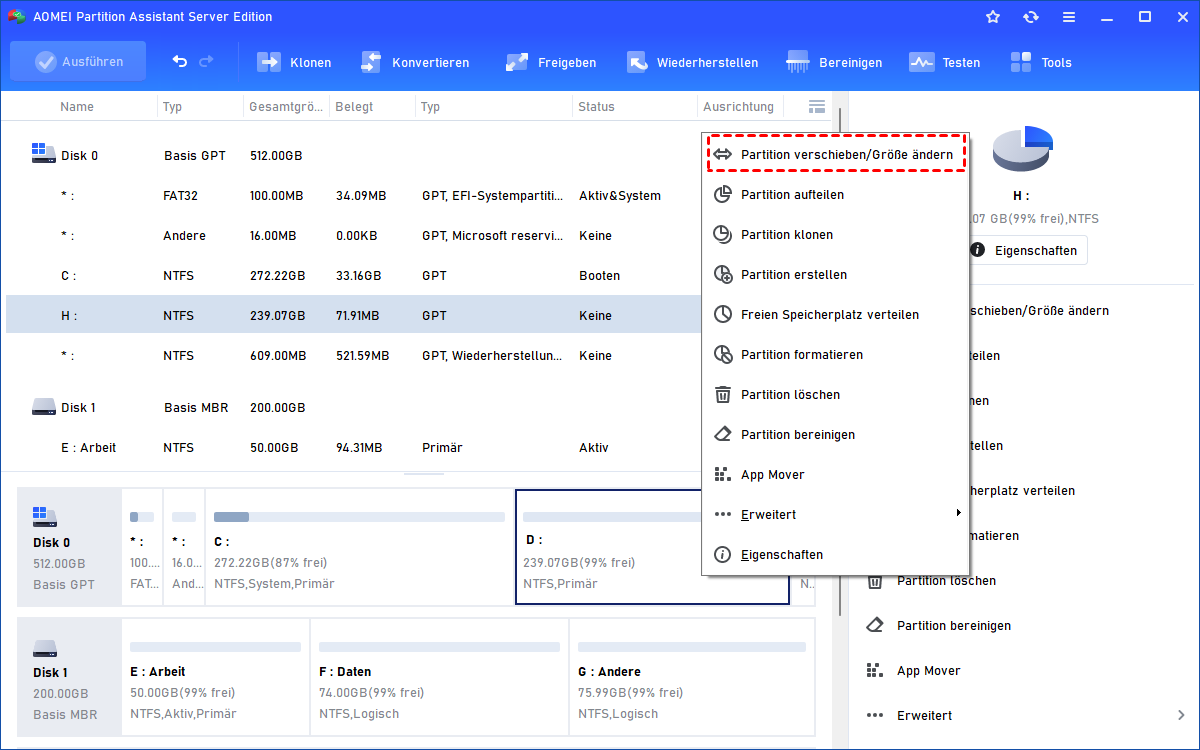1200x750 pixels.
Task: Select the 16.00MB Microsoft reserved partition row
Action: tap(354, 235)
